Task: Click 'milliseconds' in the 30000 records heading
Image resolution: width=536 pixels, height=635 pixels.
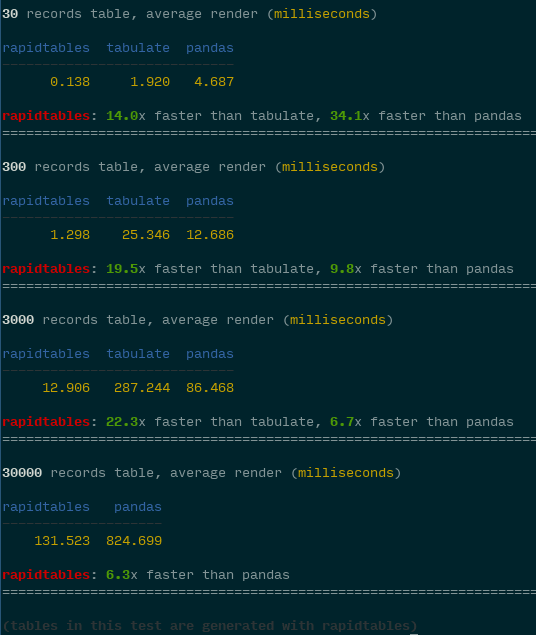Action: 346,473
